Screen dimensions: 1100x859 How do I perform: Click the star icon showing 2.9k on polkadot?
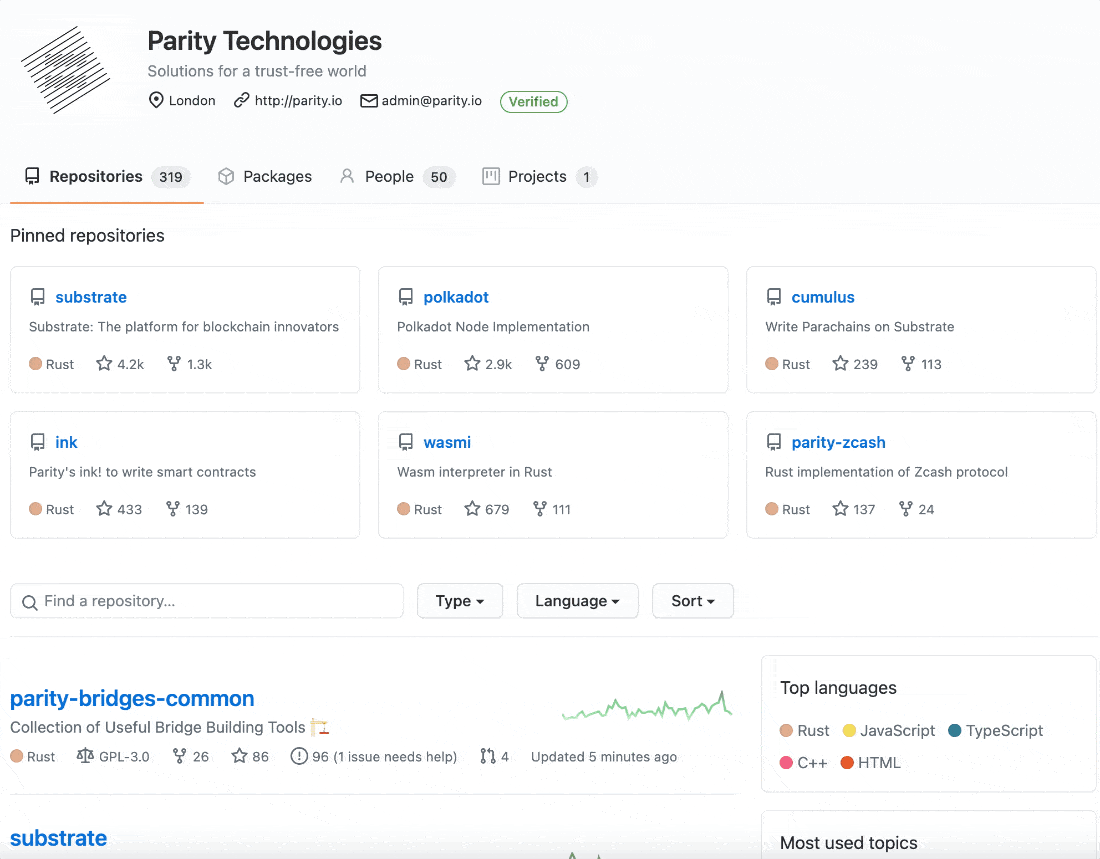[472, 364]
